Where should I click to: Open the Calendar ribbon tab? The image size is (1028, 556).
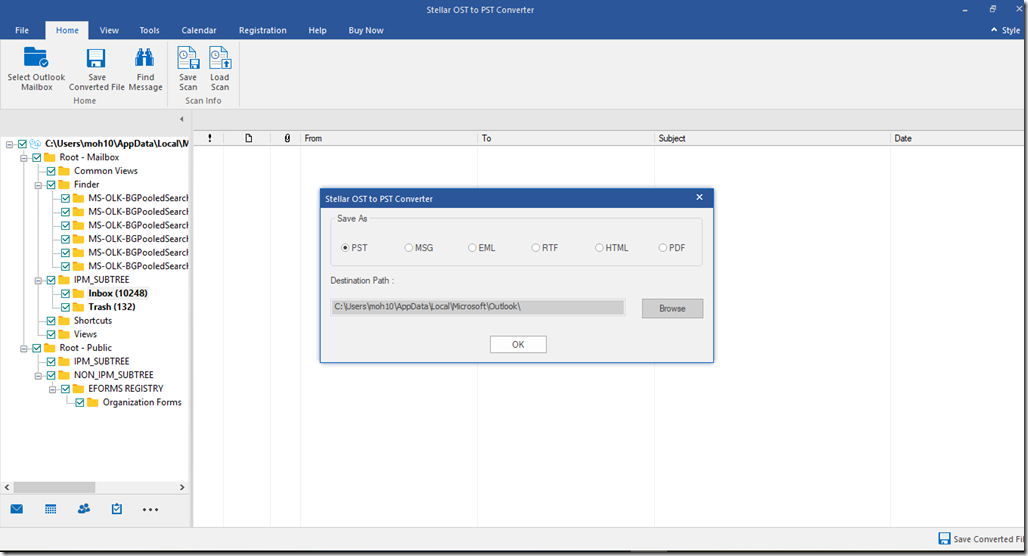(x=199, y=30)
